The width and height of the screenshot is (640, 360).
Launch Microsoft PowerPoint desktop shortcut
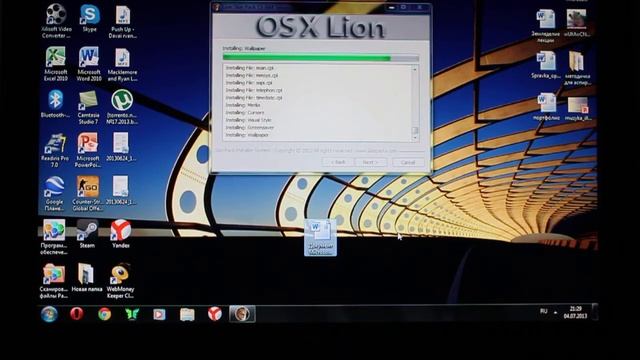coord(88,150)
